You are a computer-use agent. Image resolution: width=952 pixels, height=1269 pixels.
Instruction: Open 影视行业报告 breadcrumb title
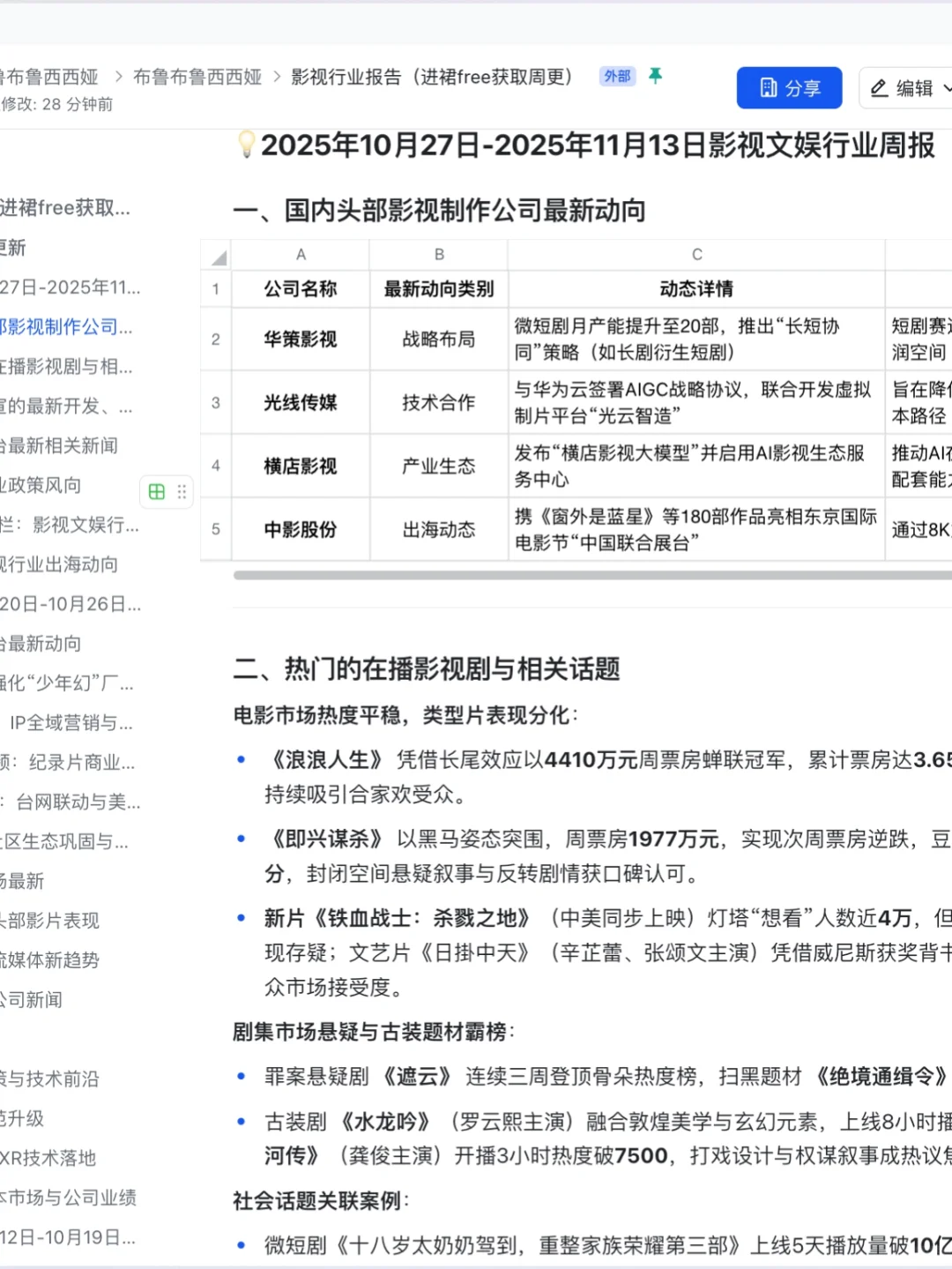coord(432,77)
